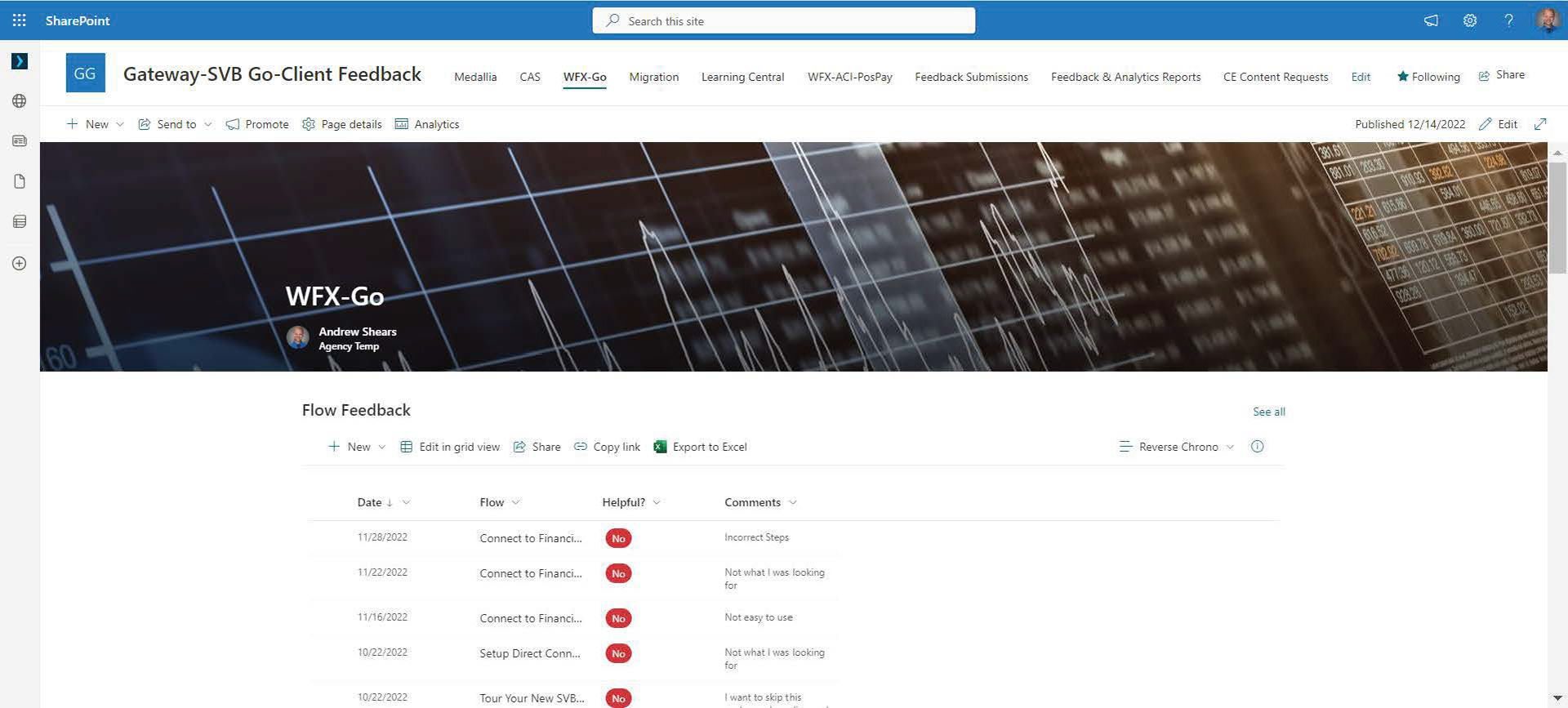Click the Not easy to use comment
Image resolution: width=1568 pixels, height=708 pixels.
pyautogui.click(x=759, y=617)
